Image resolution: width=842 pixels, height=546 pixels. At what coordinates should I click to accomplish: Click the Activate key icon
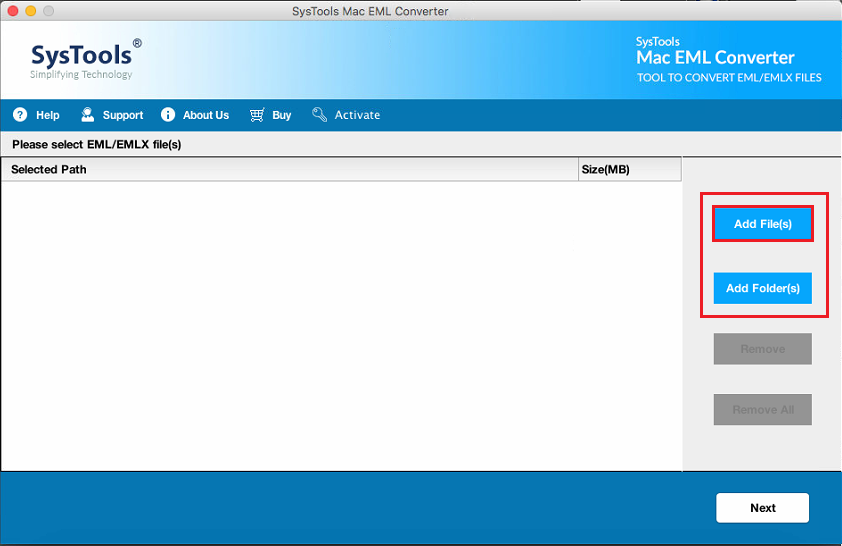320,114
